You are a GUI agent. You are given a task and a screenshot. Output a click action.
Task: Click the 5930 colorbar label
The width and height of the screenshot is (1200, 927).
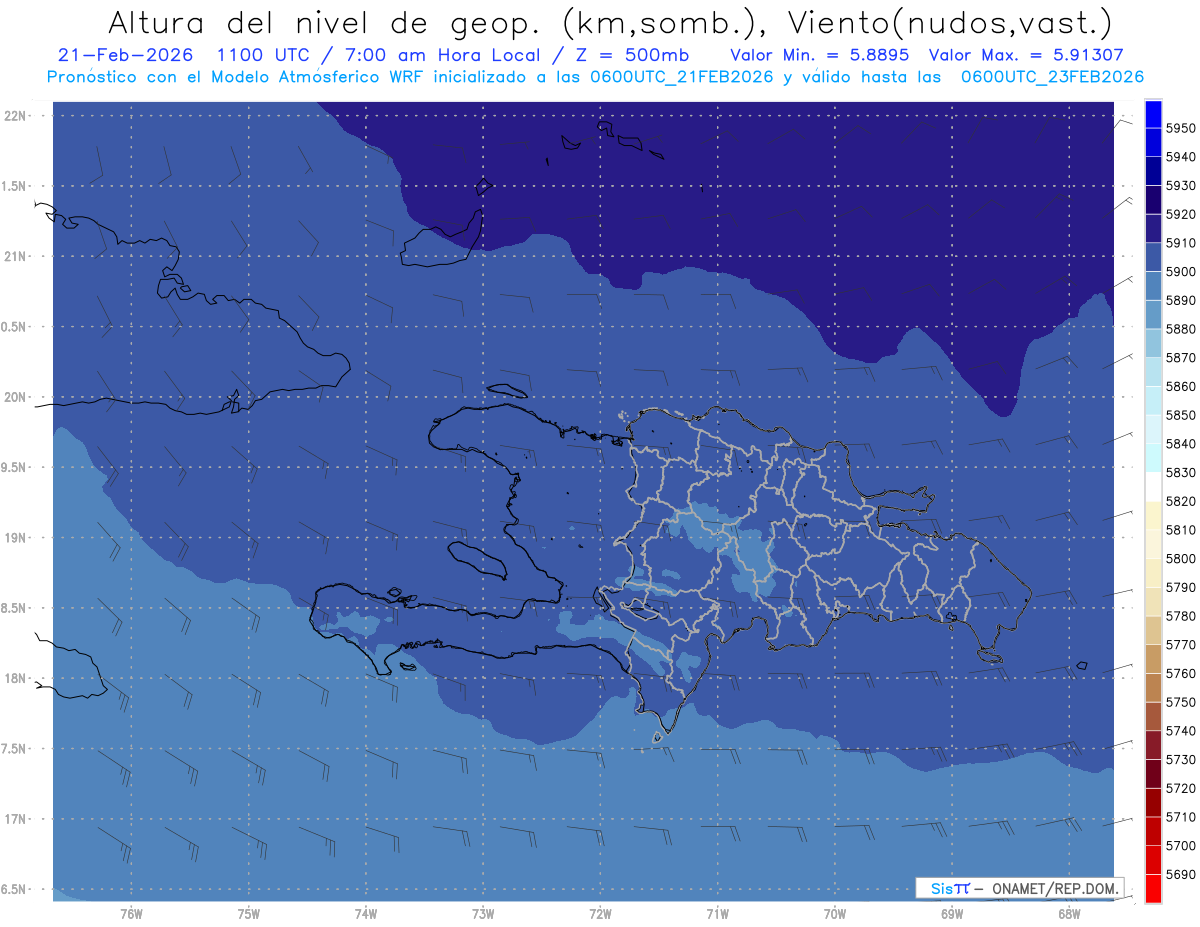(1180, 186)
